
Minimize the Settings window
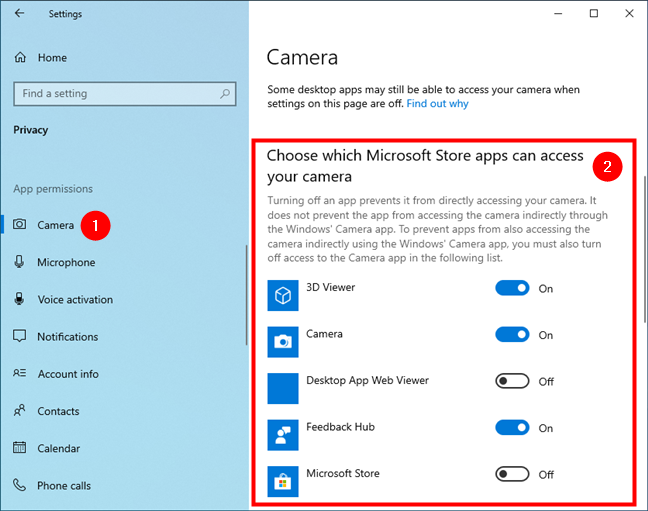click(558, 13)
